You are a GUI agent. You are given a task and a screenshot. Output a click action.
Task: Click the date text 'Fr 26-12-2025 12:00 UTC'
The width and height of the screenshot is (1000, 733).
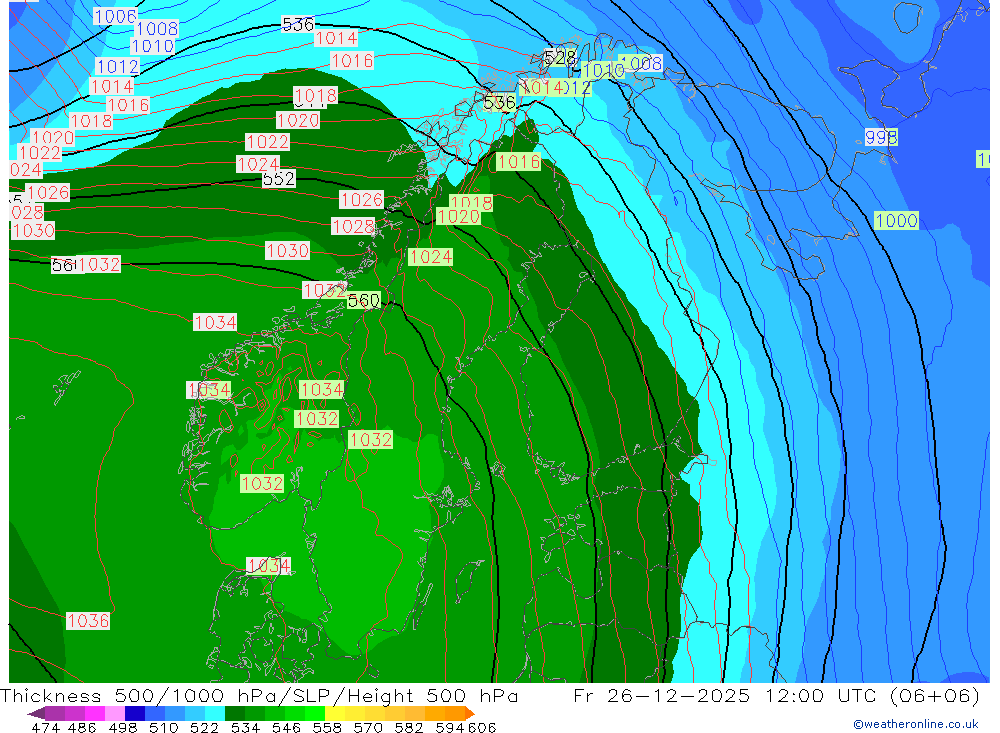(724, 695)
